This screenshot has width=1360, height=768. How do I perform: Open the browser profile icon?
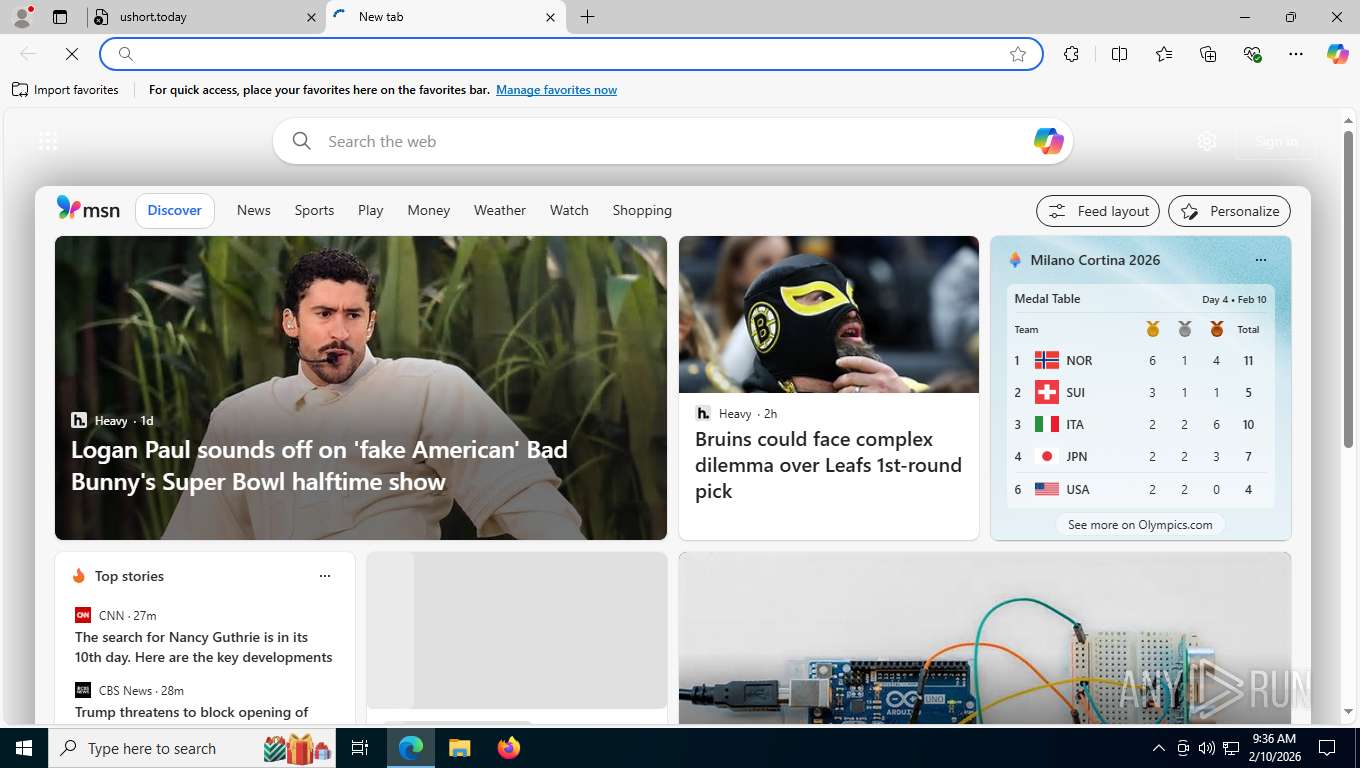[x=22, y=17]
